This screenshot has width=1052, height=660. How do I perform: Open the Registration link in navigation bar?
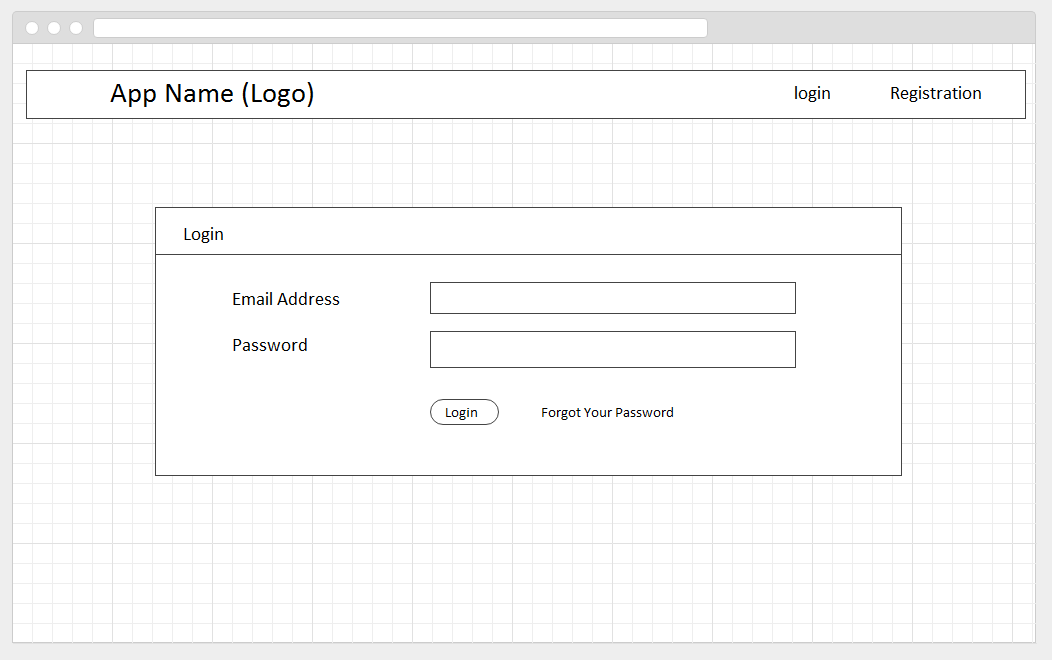pyautogui.click(x=935, y=93)
